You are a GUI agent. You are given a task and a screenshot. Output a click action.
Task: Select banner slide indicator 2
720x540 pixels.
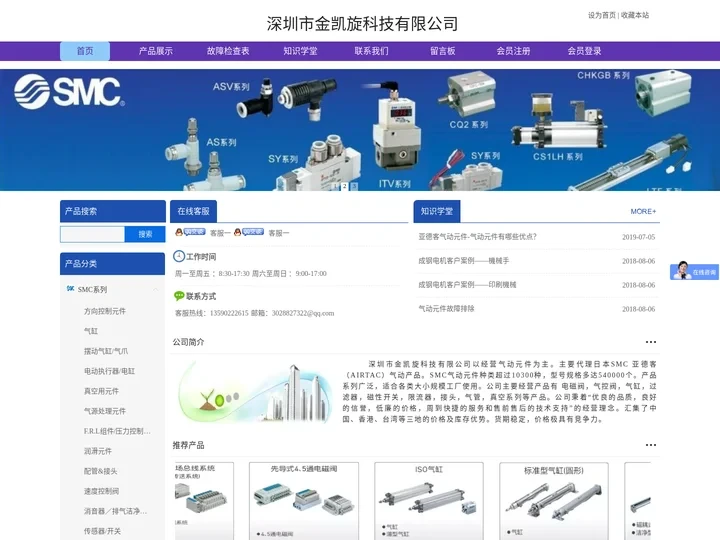pyautogui.click(x=345, y=186)
